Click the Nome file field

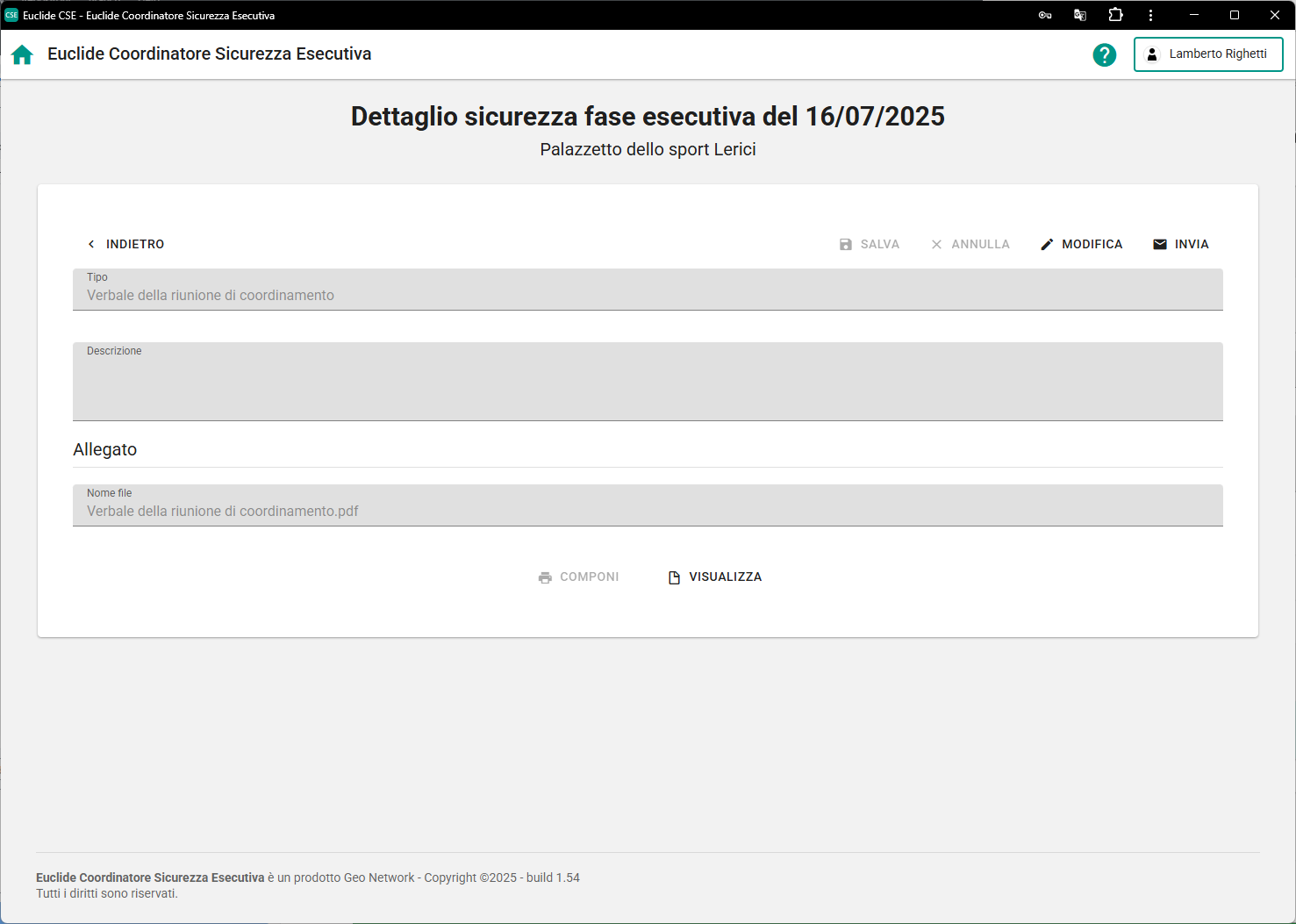(x=648, y=505)
